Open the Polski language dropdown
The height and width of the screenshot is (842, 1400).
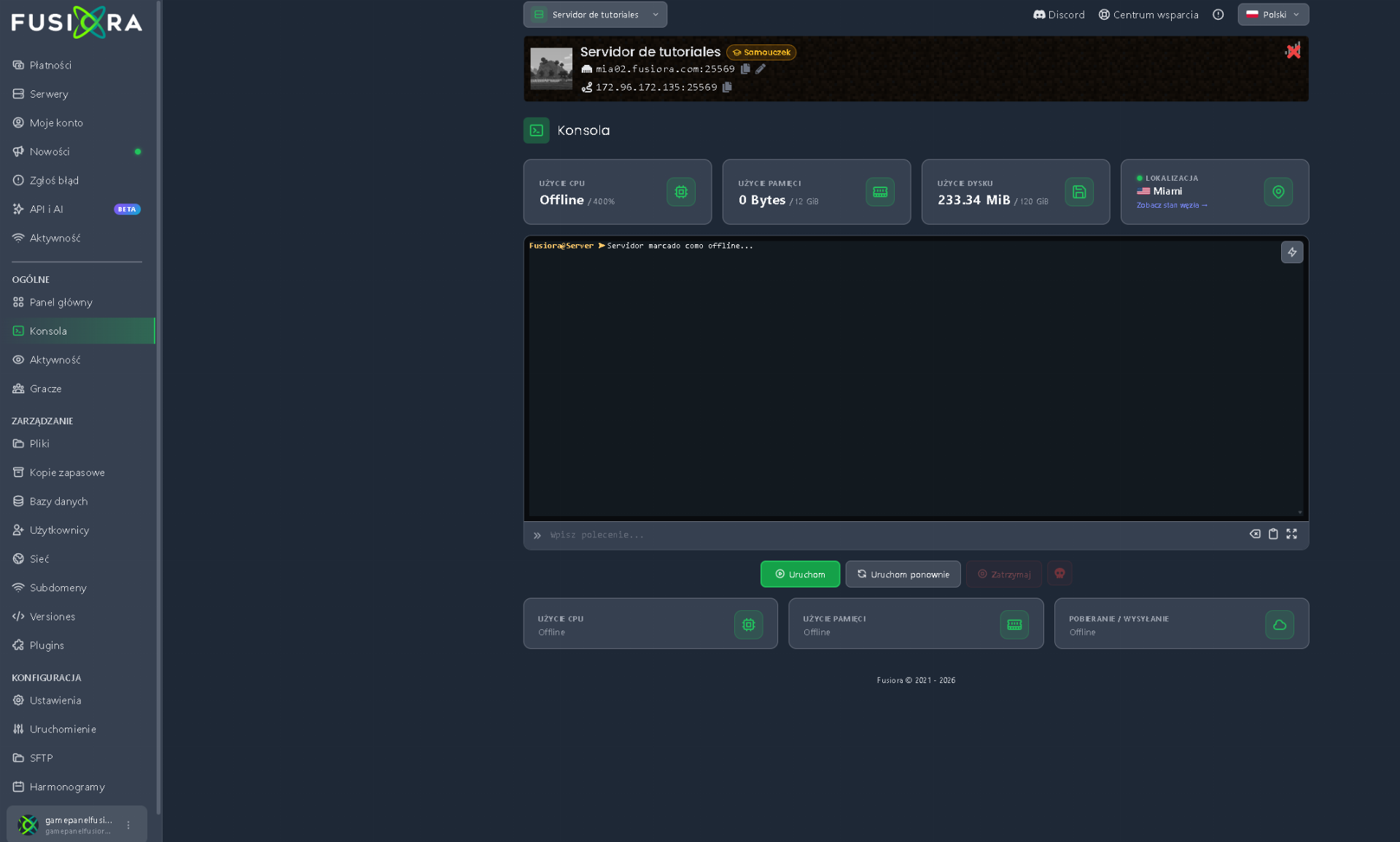coord(1273,15)
